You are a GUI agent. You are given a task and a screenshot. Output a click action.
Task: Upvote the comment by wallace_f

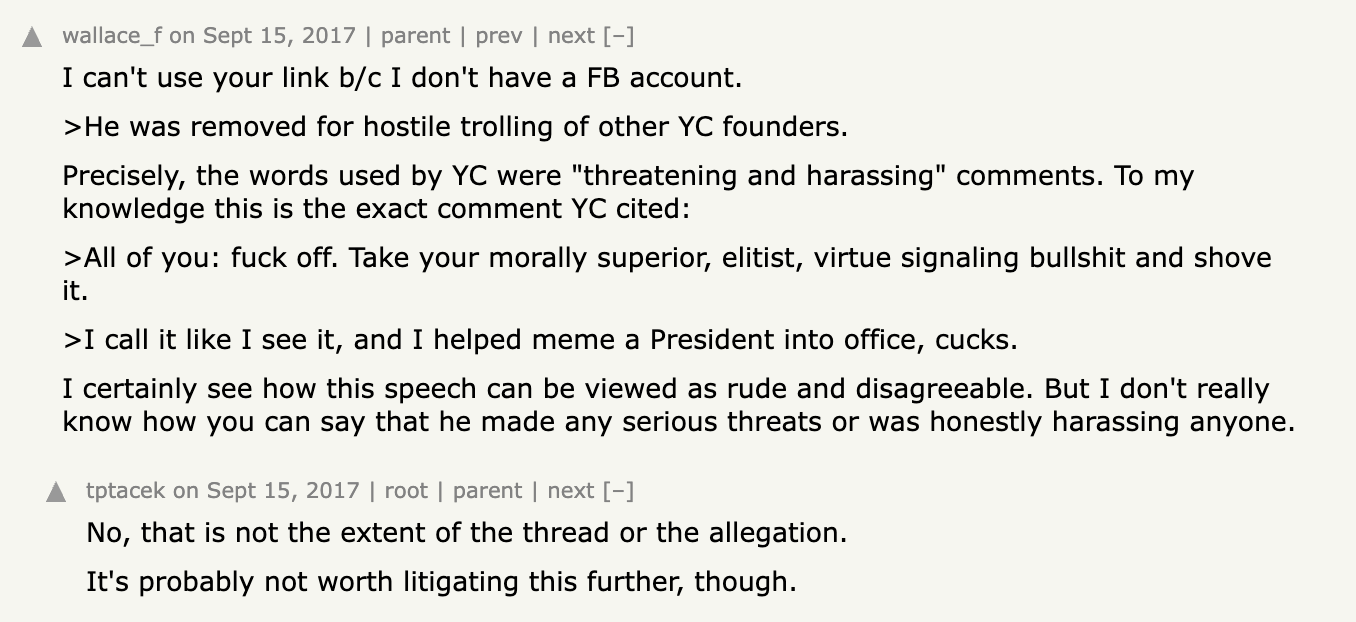click(32, 37)
